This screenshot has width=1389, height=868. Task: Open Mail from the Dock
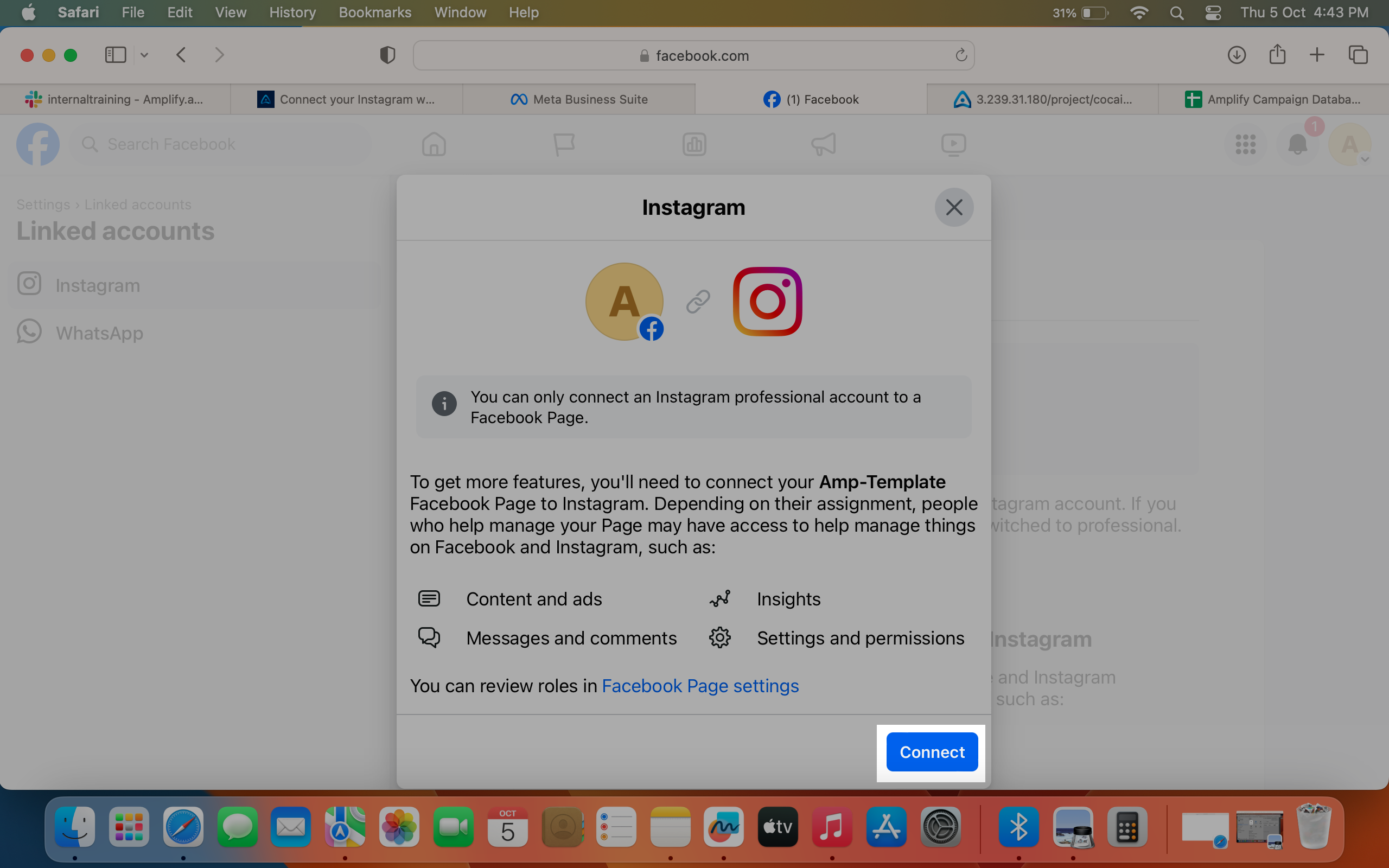click(x=291, y=827)
